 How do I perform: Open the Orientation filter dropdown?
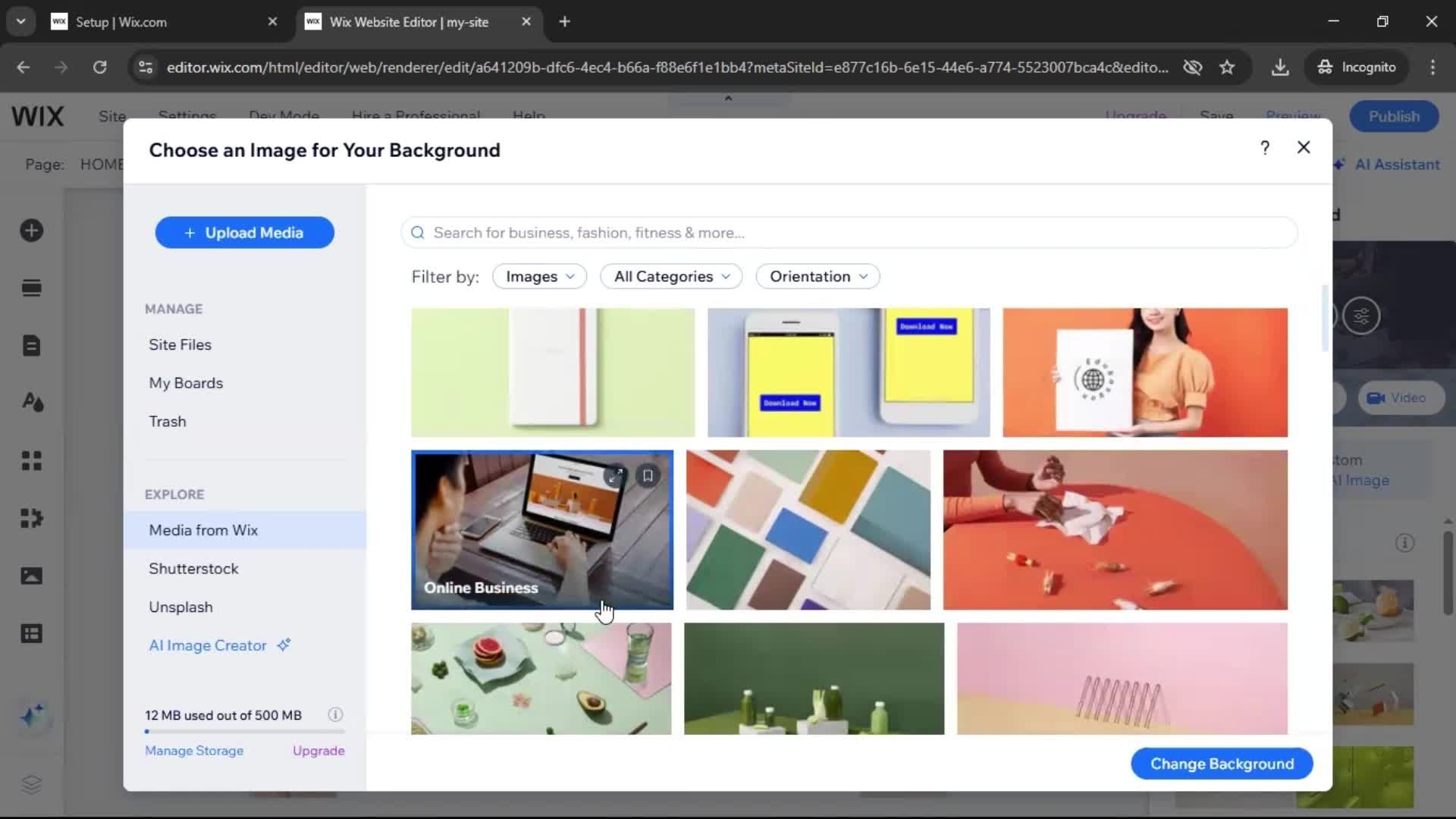point(817,277)
